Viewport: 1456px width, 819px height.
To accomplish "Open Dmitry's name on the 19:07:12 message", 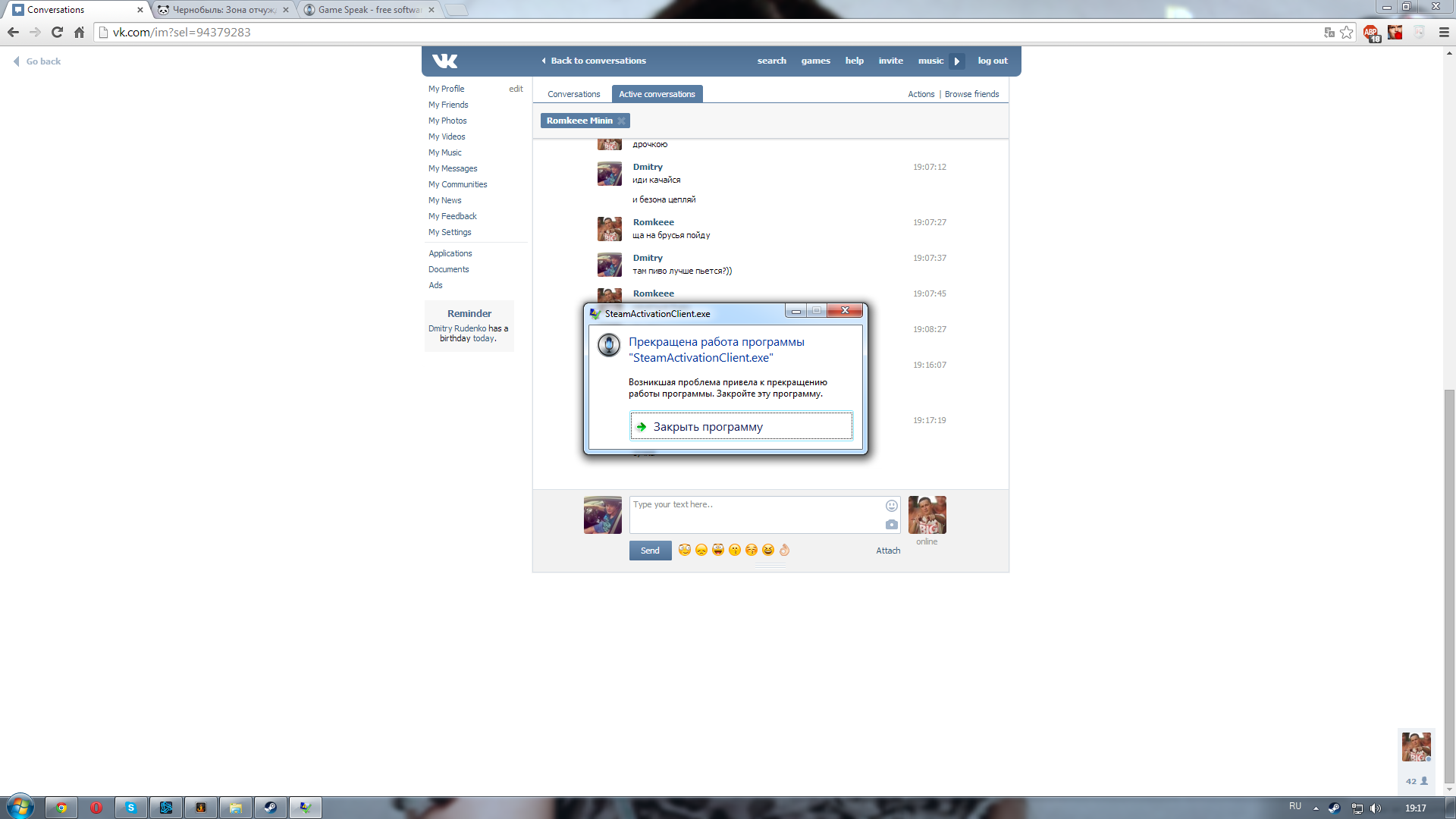I will [648, 167].
